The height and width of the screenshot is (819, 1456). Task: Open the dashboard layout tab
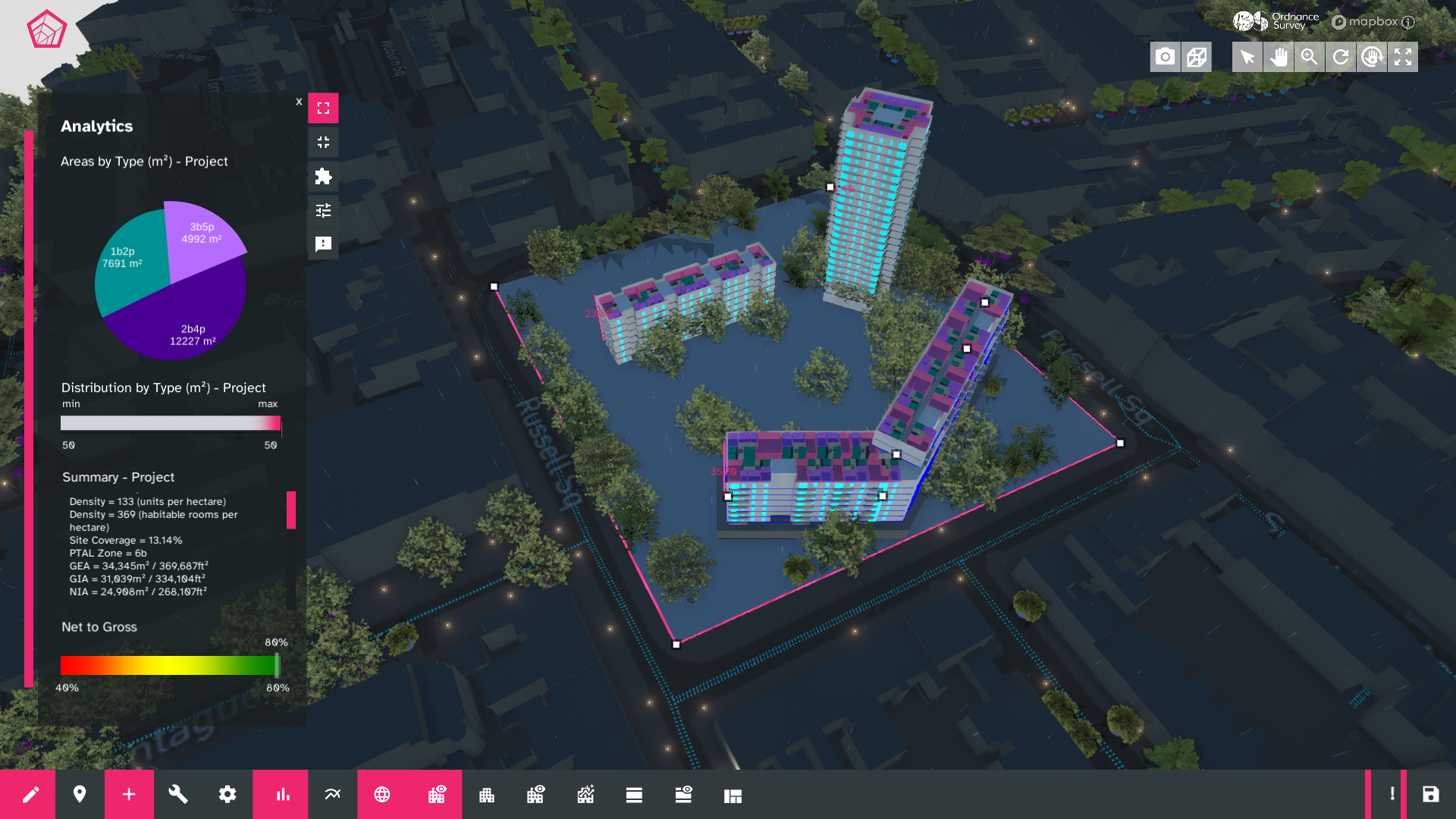tap(733, 795)
